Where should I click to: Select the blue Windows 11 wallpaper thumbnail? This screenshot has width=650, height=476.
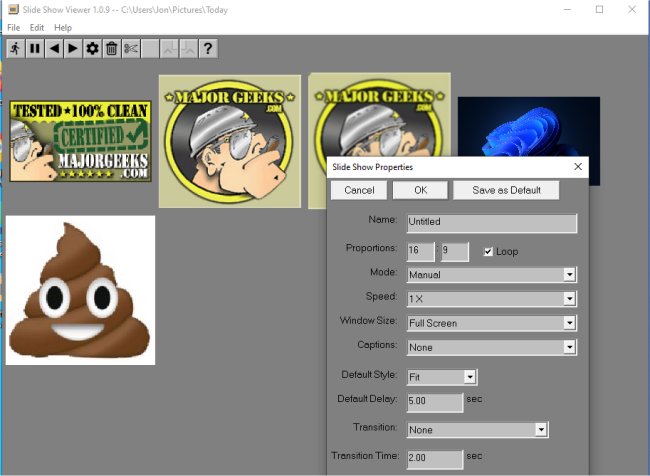tap(529, 126)
